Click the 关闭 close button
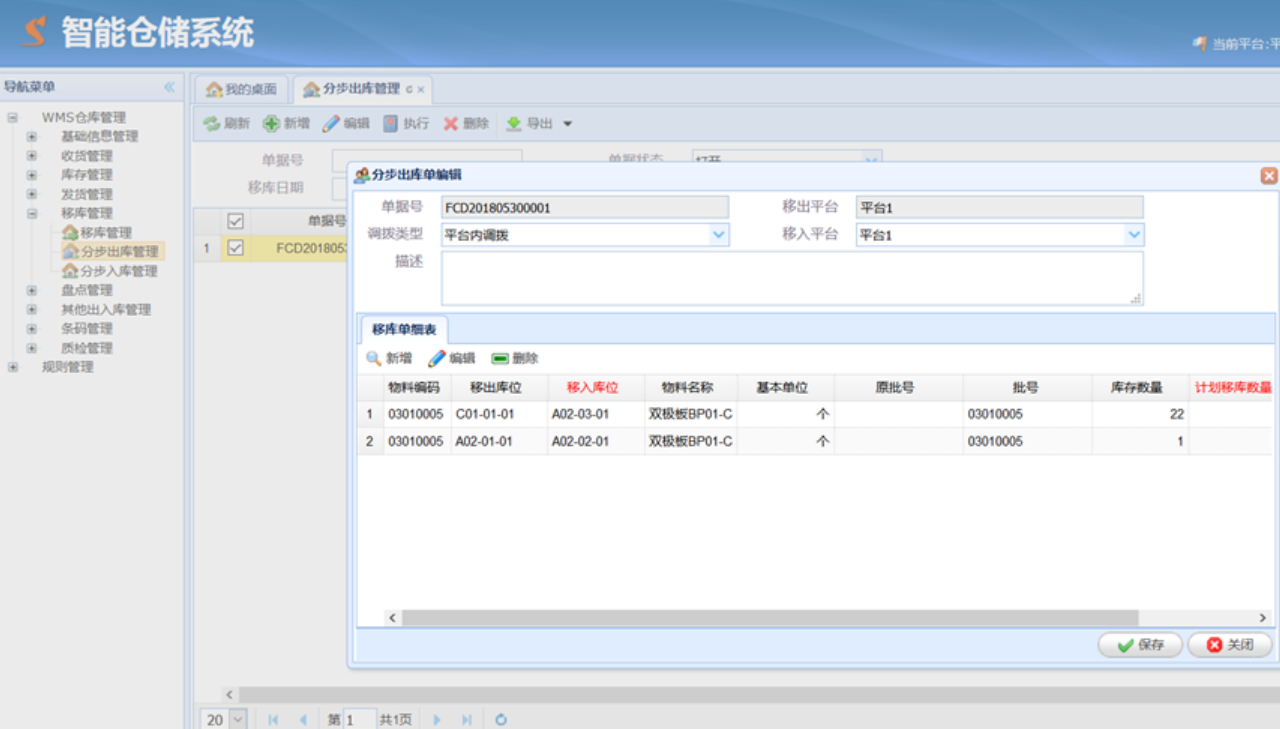The width and height of the screenshot is (1280, 729). 1230,645
